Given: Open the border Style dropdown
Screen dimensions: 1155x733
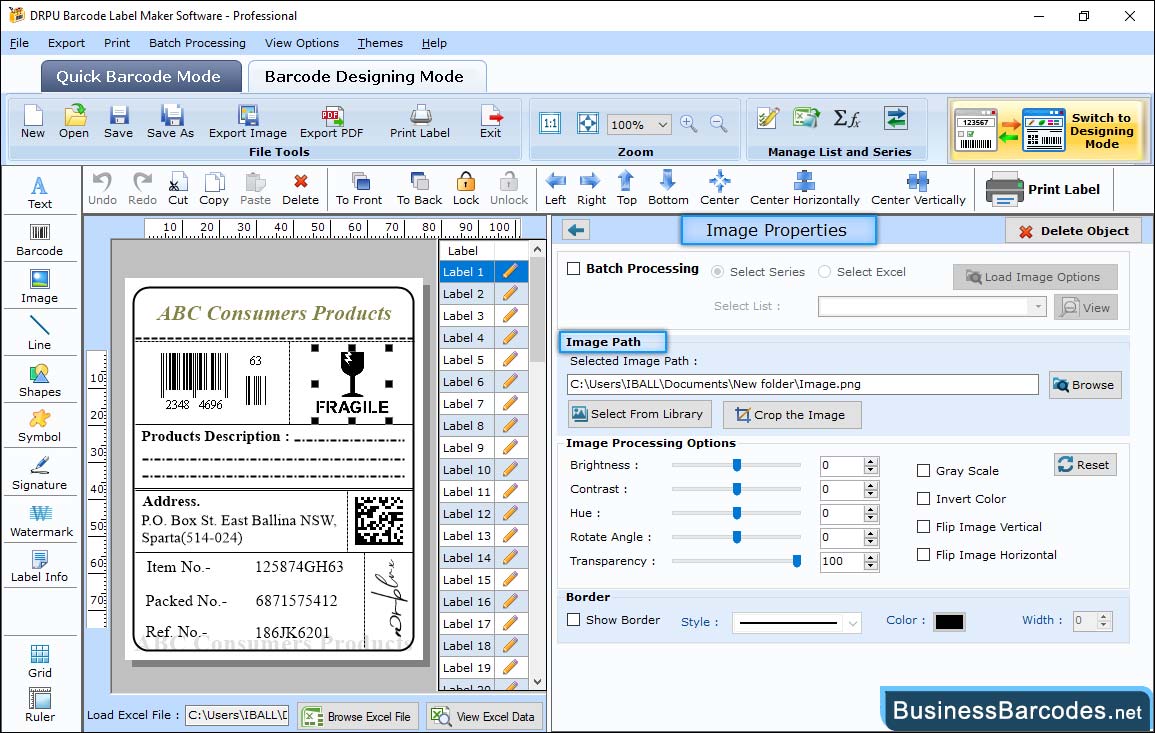Looking at the screenshot, I should pos(852,623).
